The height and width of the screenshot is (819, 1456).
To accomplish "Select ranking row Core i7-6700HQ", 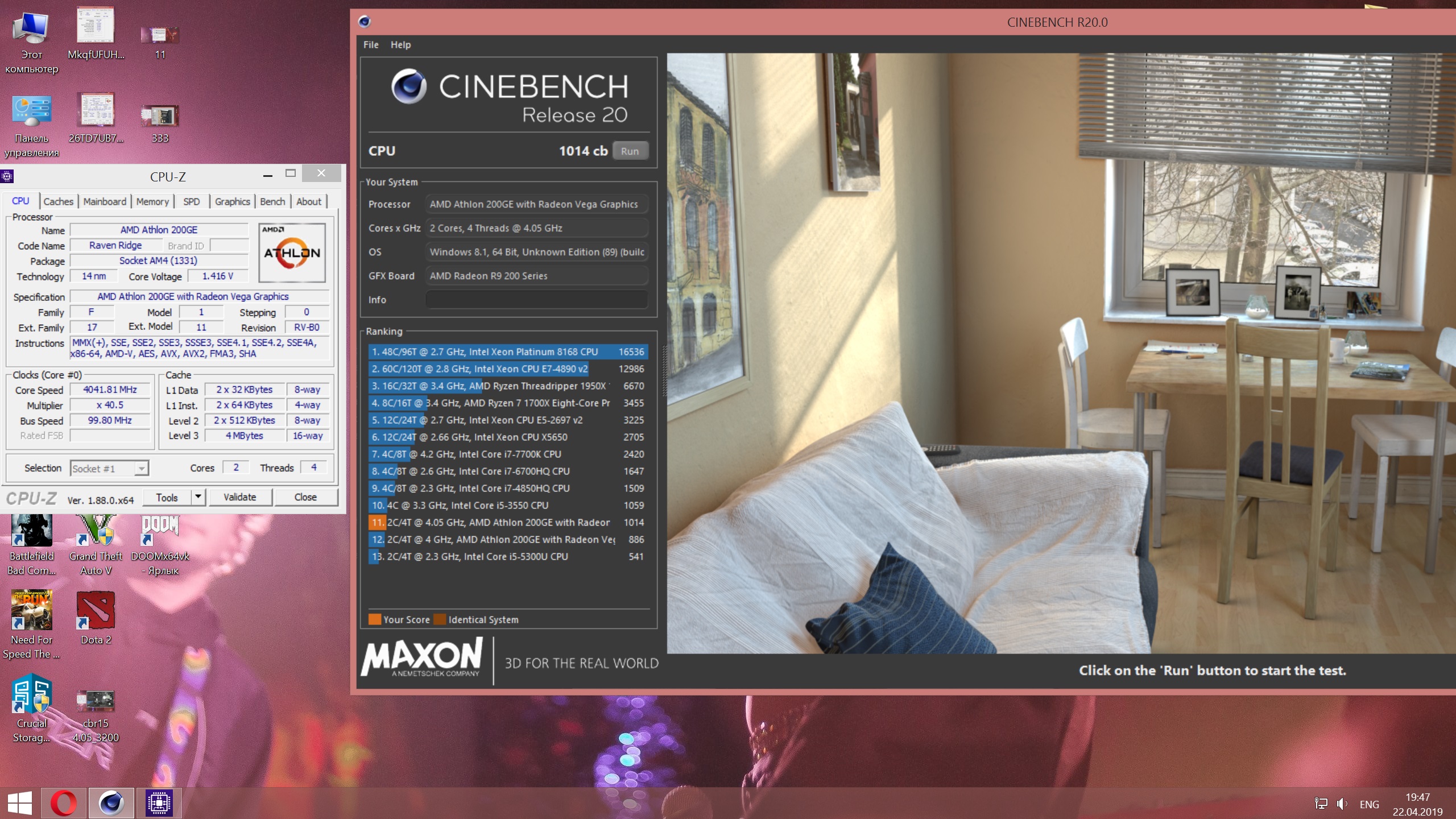I will pos(508,471).
